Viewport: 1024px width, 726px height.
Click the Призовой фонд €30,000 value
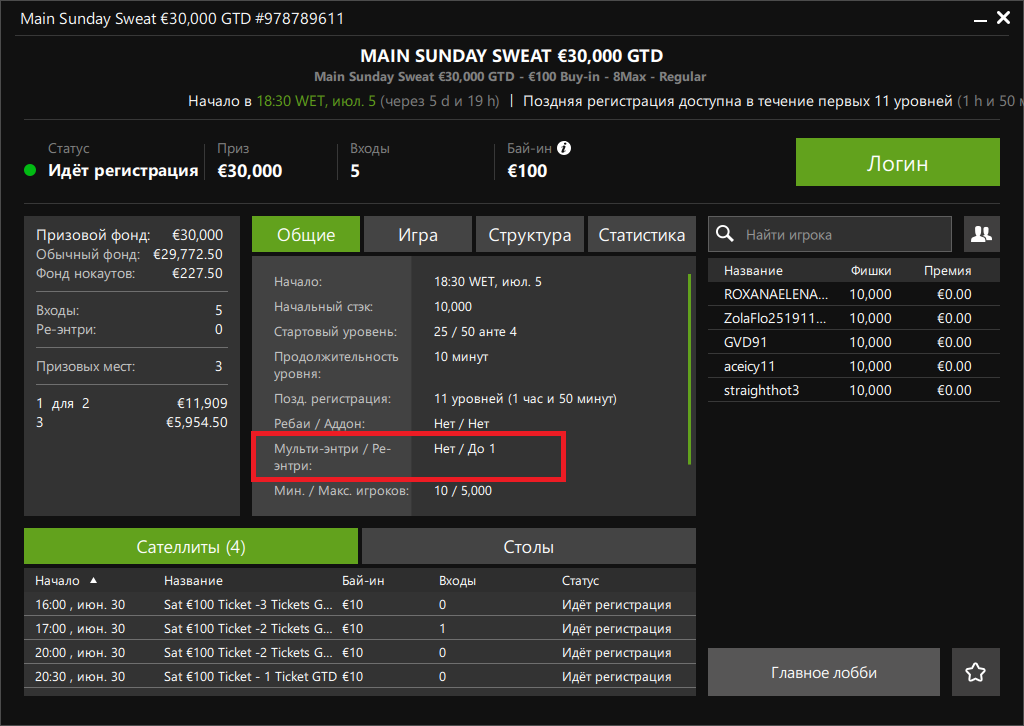point(197,234)
